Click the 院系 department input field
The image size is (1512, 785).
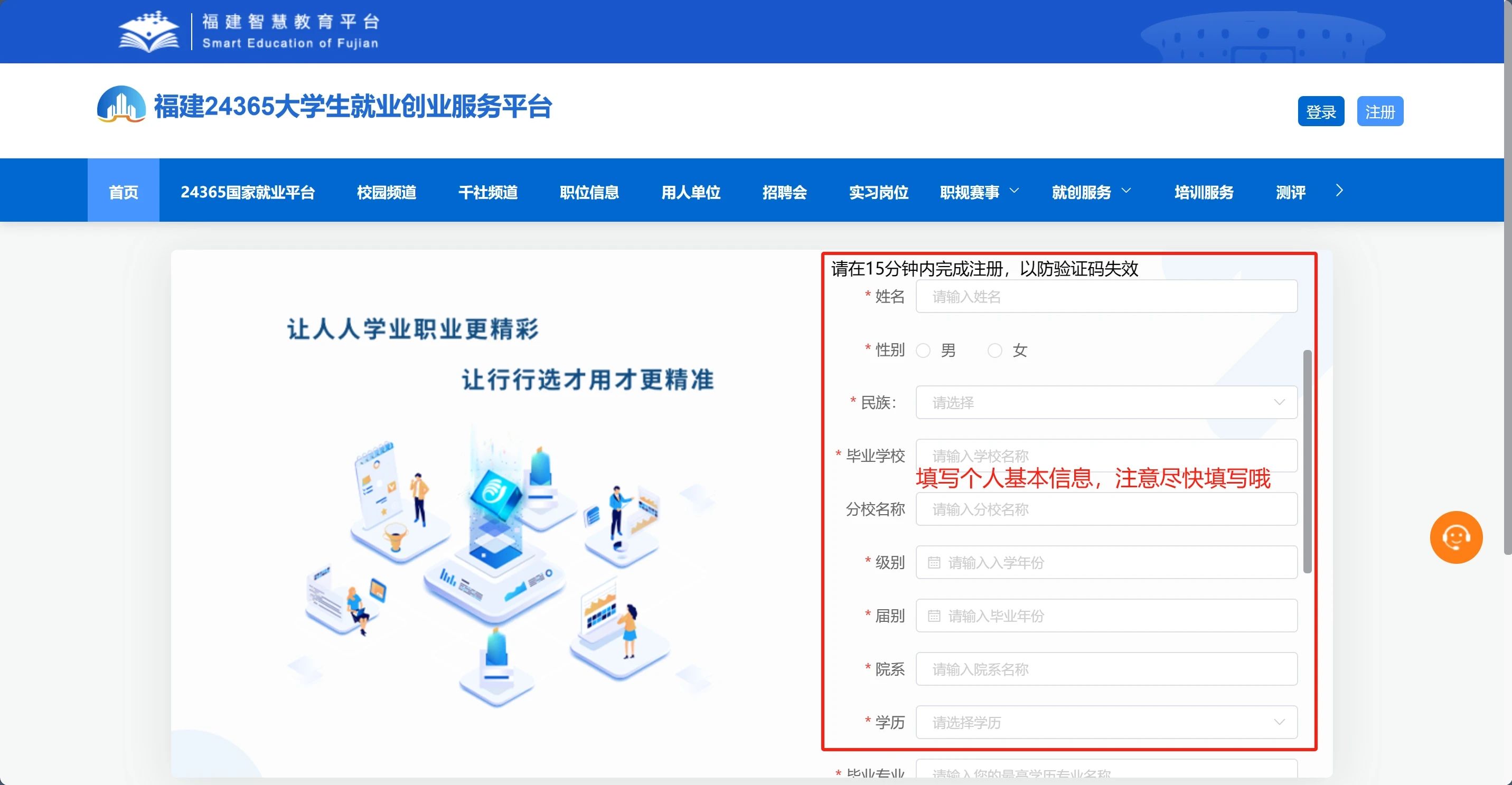tap(1106, 669)
